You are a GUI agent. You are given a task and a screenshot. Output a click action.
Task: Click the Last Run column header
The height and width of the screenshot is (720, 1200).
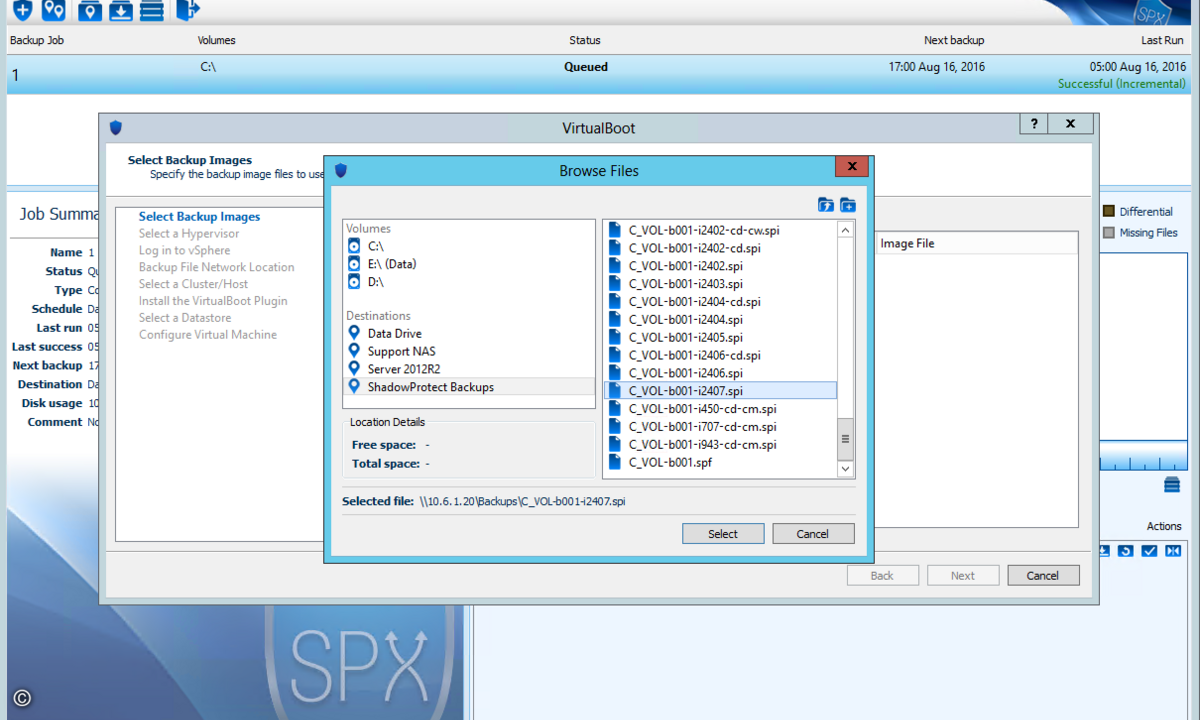[1163, 41]
